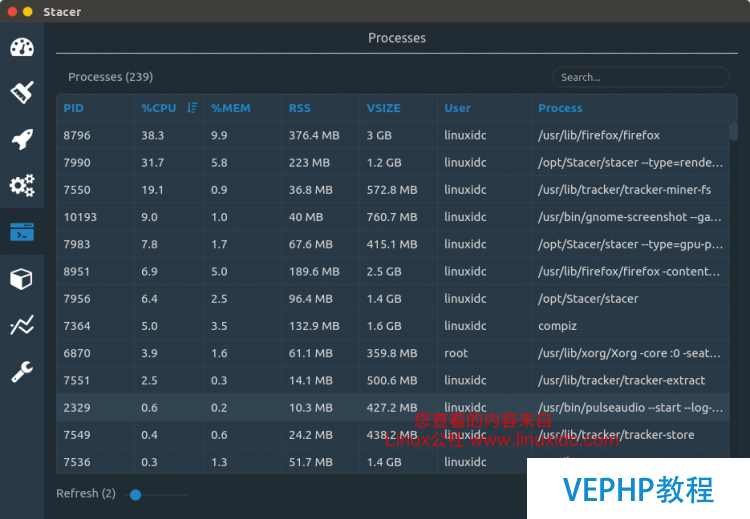Screen dimensions: 750x519
Task: Open the System Cleaner brush icon
Action: (x=22, y=92)
